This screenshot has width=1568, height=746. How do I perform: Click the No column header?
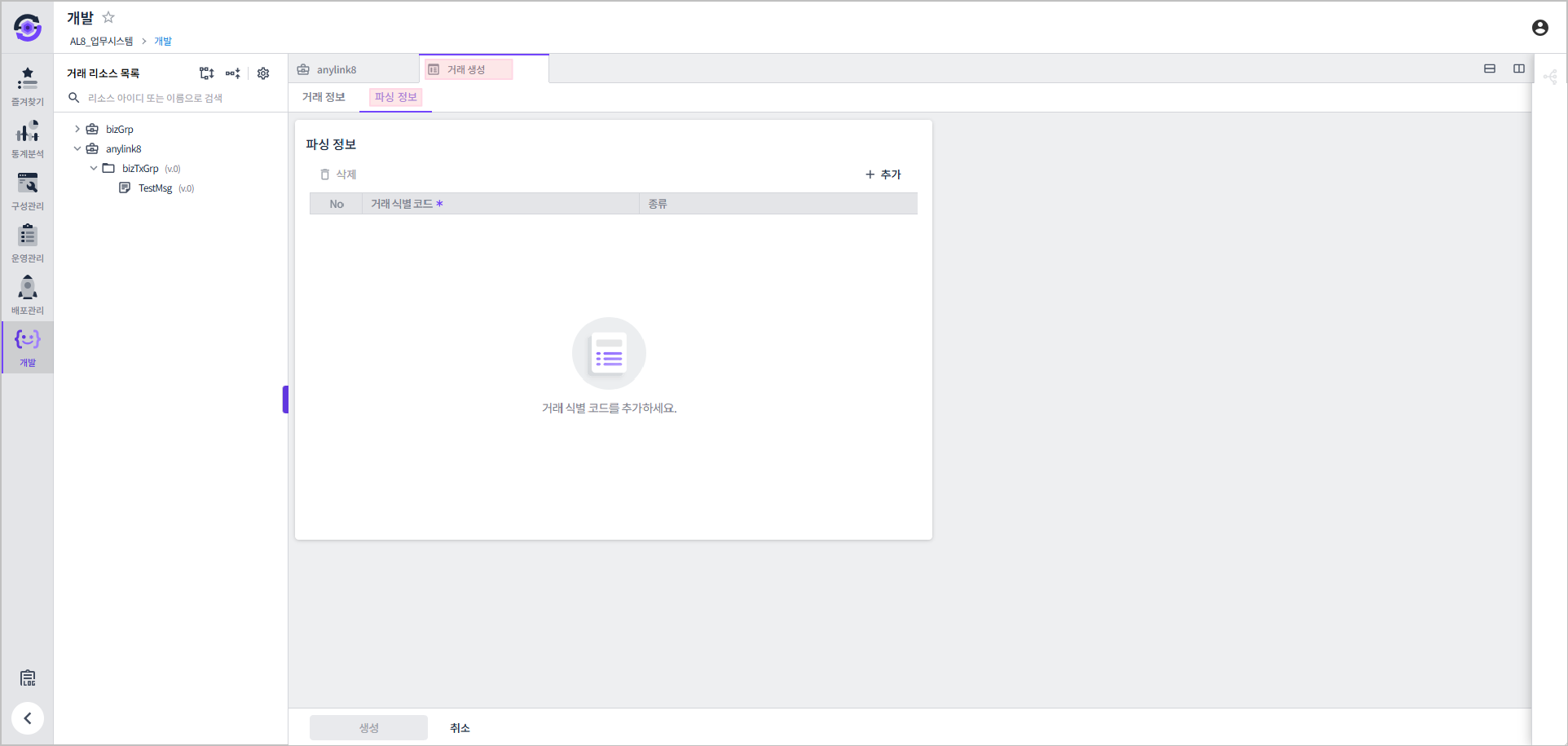(x=337, y=204)
